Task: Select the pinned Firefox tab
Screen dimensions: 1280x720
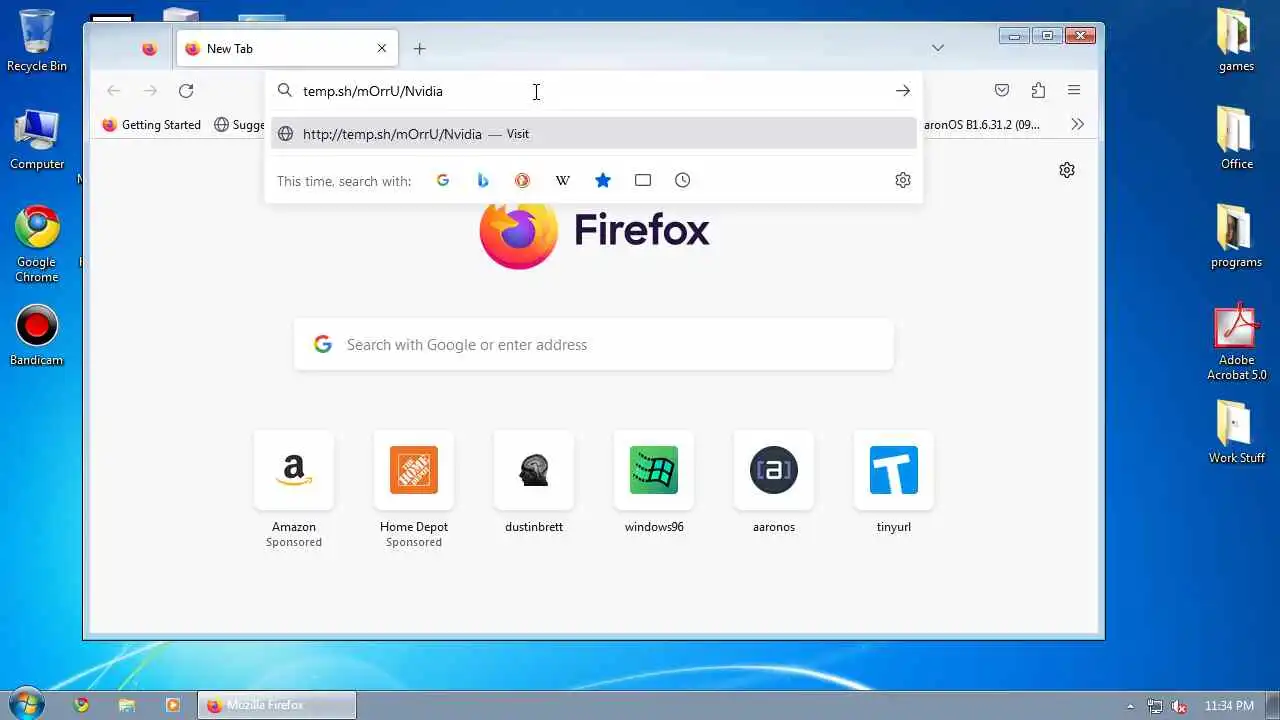Action: pyautogui.click(x=149, y=48)
